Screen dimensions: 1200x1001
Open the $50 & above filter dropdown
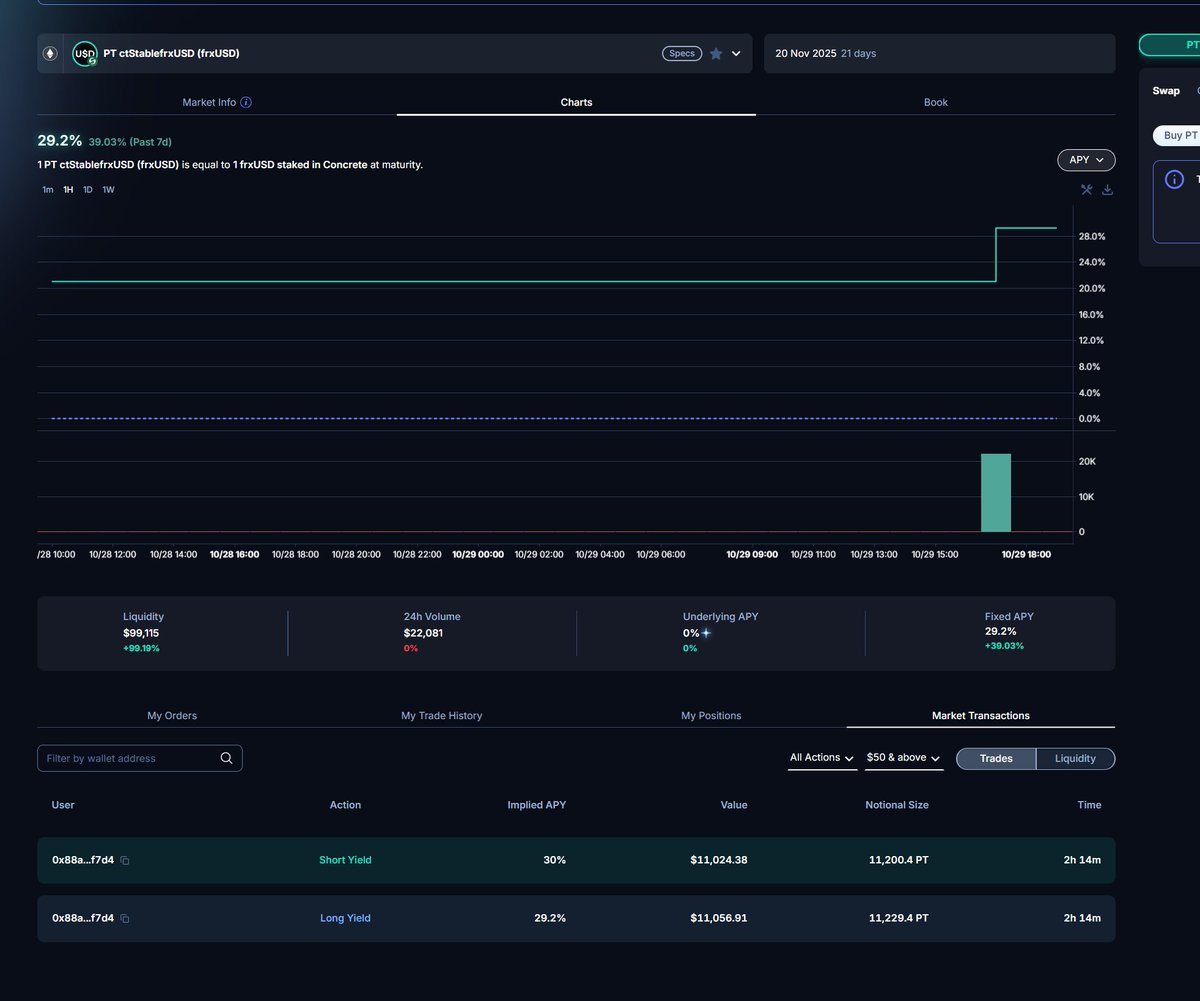pos(904,758)
